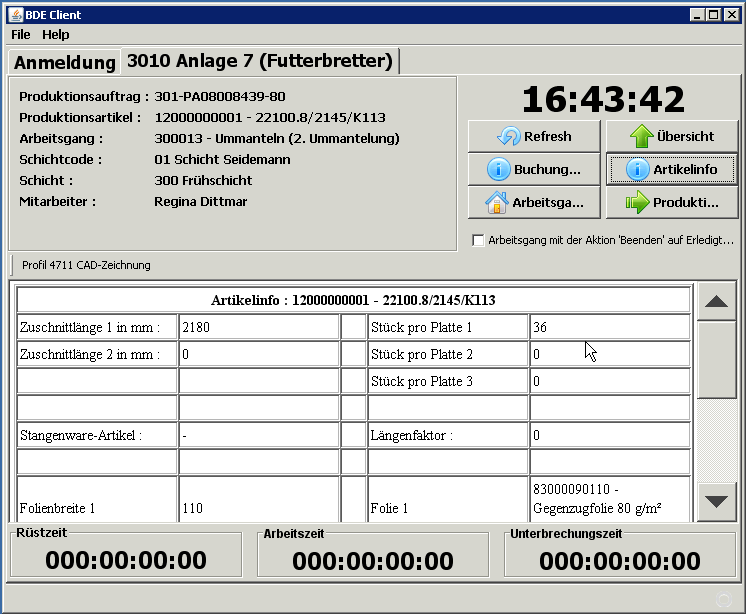This screenshot has width=746, height=614.
Task: Open the File menu
Action: coord(21,34)
